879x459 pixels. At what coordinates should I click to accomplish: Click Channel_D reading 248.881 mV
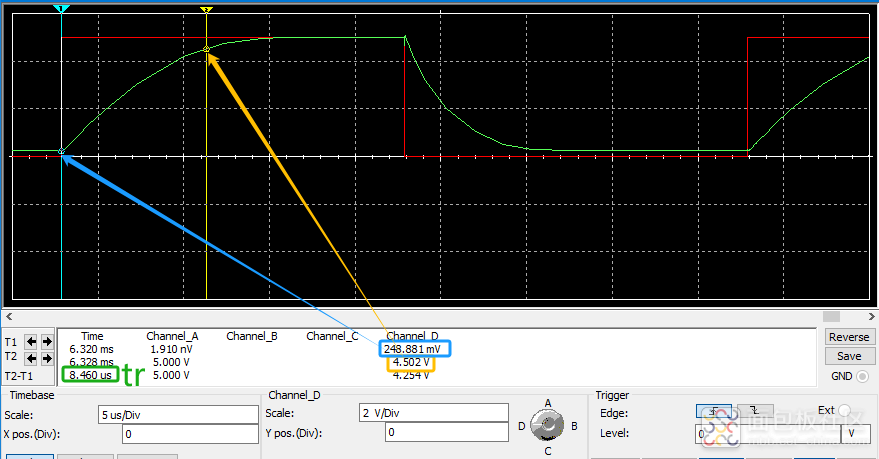[x=412, y=349]
